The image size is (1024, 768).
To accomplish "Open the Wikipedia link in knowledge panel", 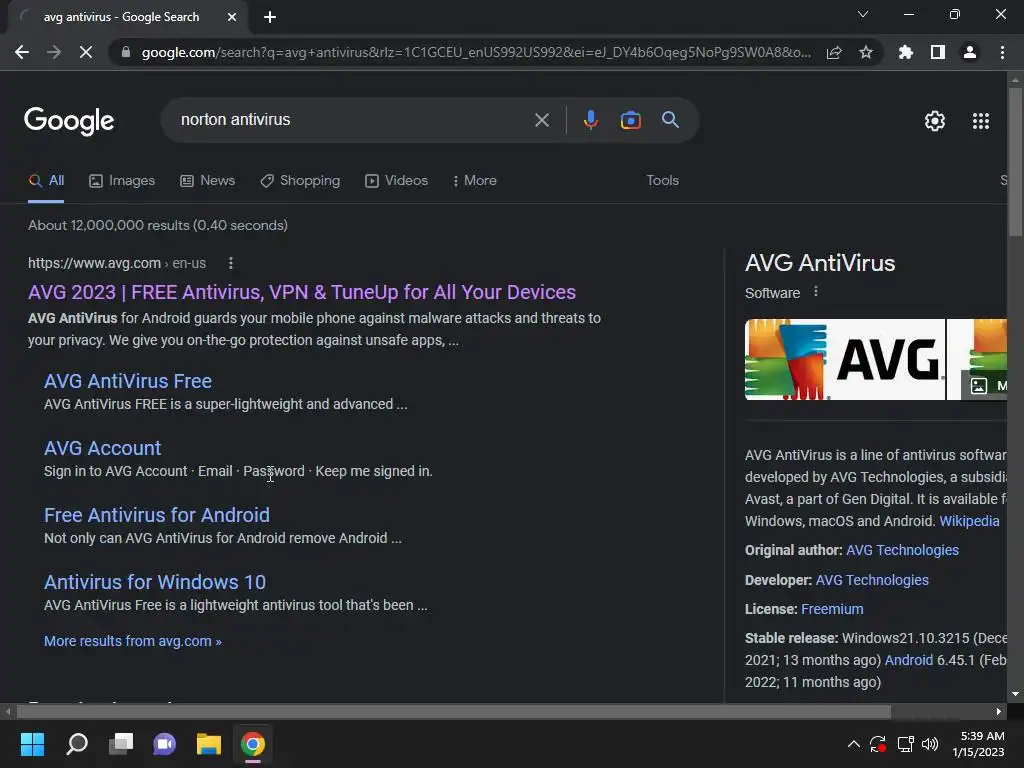I will click(969, 521).
